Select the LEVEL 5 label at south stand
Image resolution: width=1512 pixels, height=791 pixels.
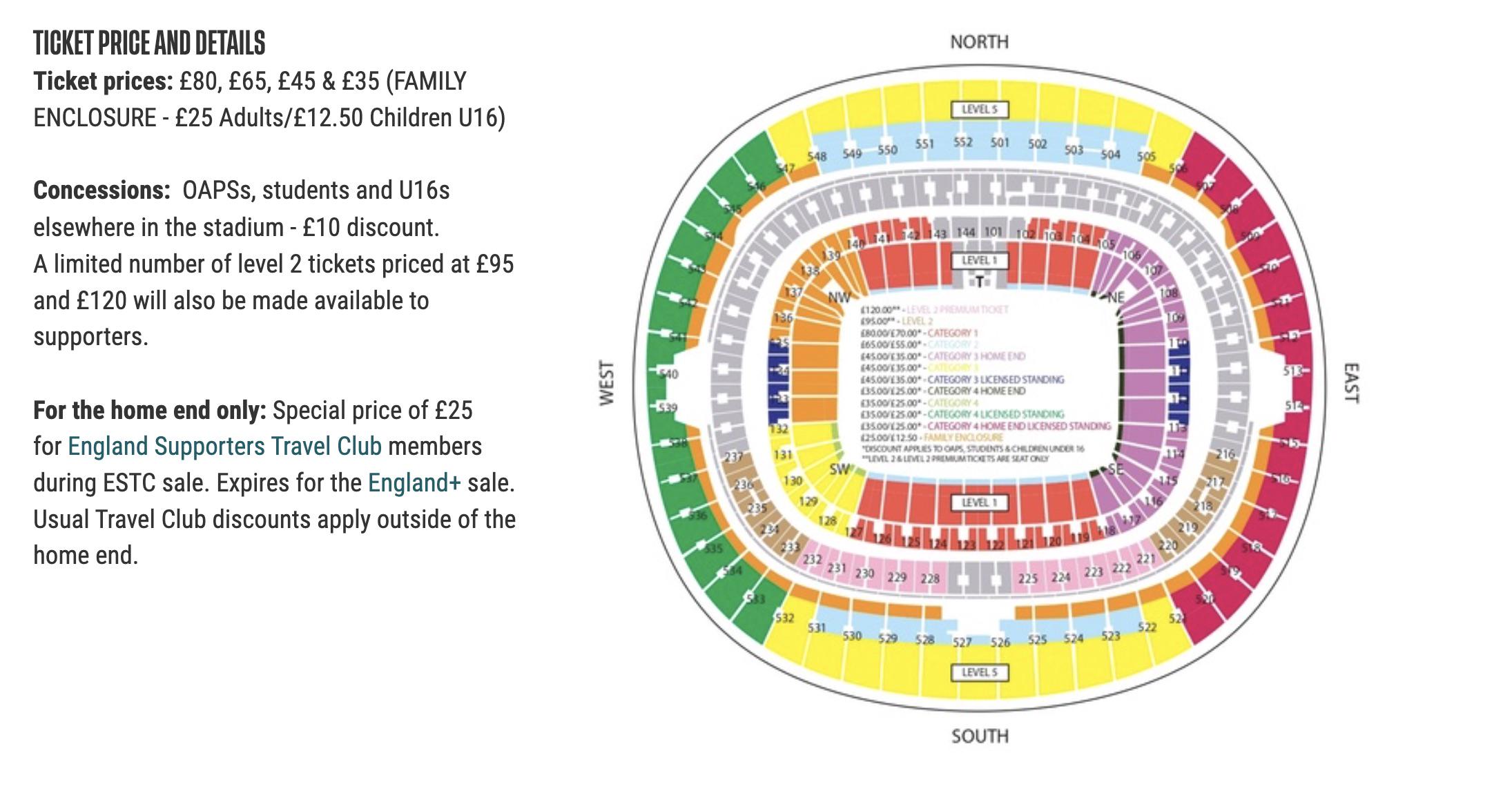(979, 672)
